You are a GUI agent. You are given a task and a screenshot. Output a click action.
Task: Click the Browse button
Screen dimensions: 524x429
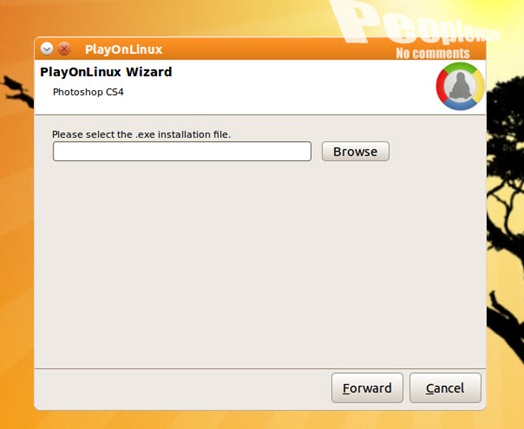[x=355, y=151]
